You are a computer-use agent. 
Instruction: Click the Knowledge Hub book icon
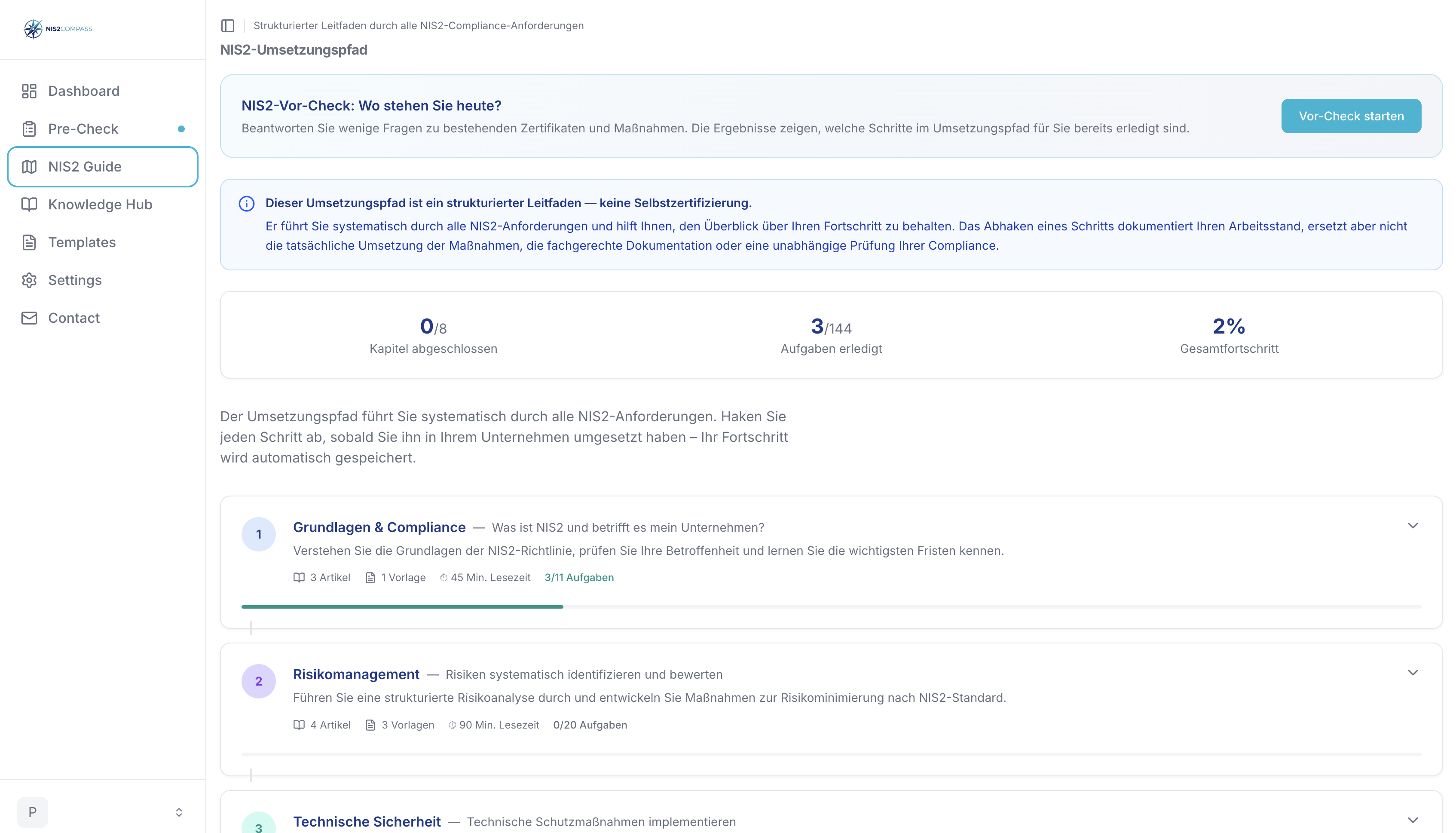tap(29, 204)
